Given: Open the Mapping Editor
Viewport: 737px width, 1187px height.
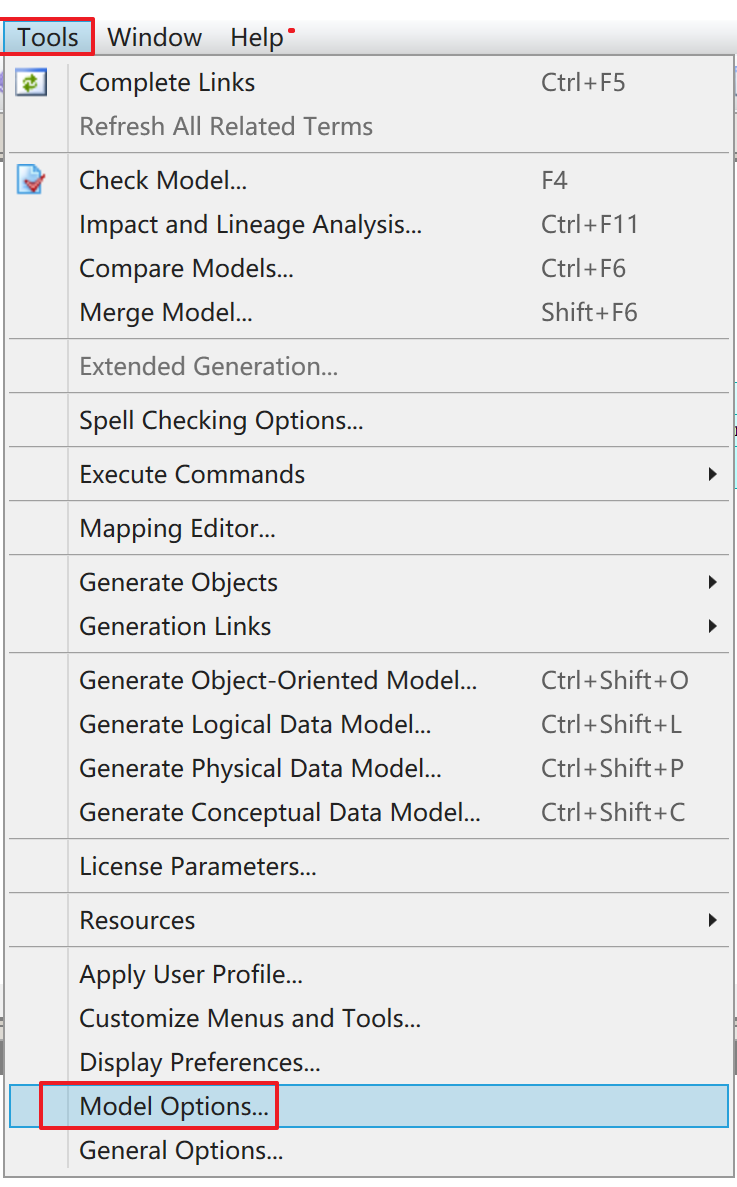Looking at the screenshot, I should (x=177, y=528).
